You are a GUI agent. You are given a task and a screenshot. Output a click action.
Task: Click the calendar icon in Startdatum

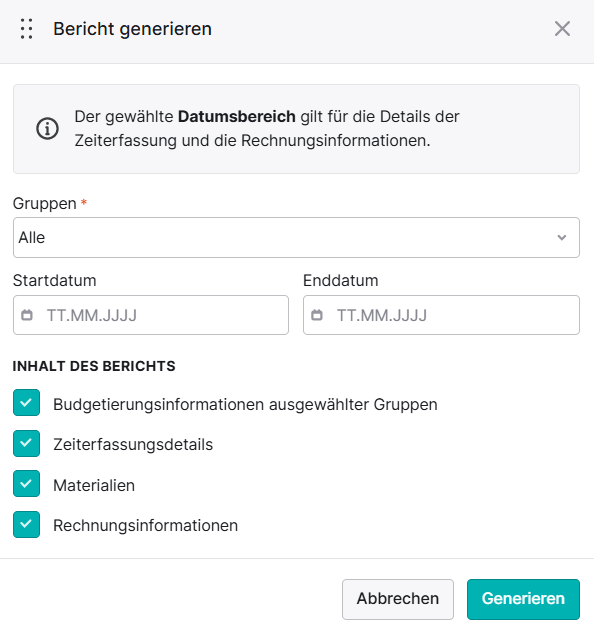pos(27,315)
